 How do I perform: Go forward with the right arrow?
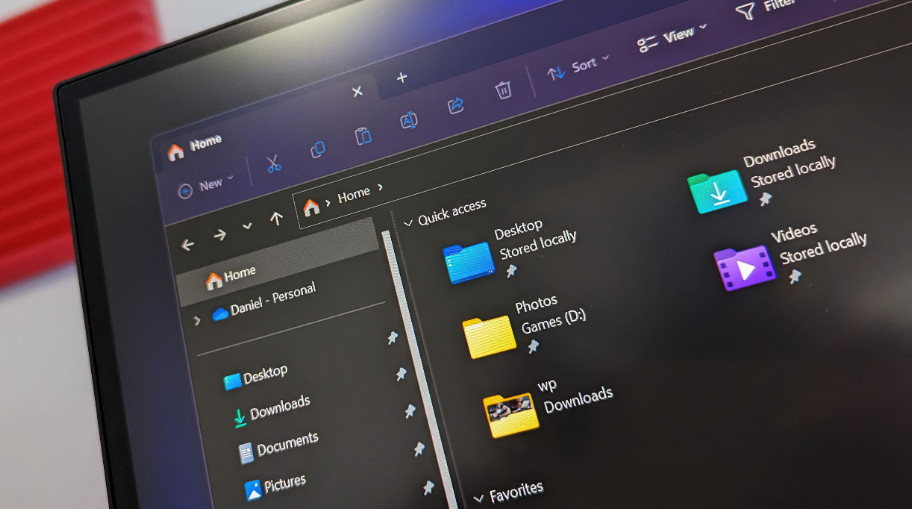[220, 235]
